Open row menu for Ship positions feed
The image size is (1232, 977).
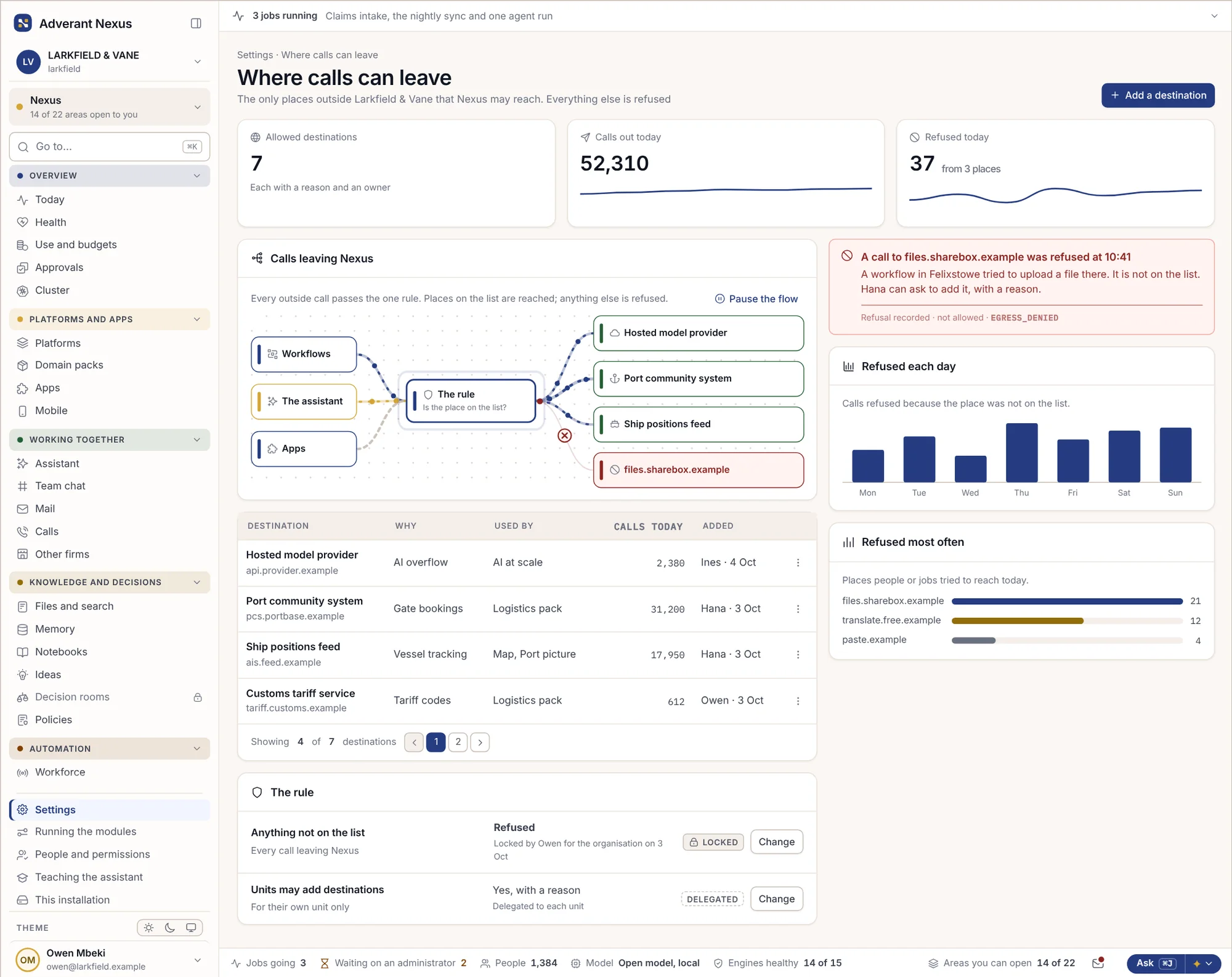[798, 654]
